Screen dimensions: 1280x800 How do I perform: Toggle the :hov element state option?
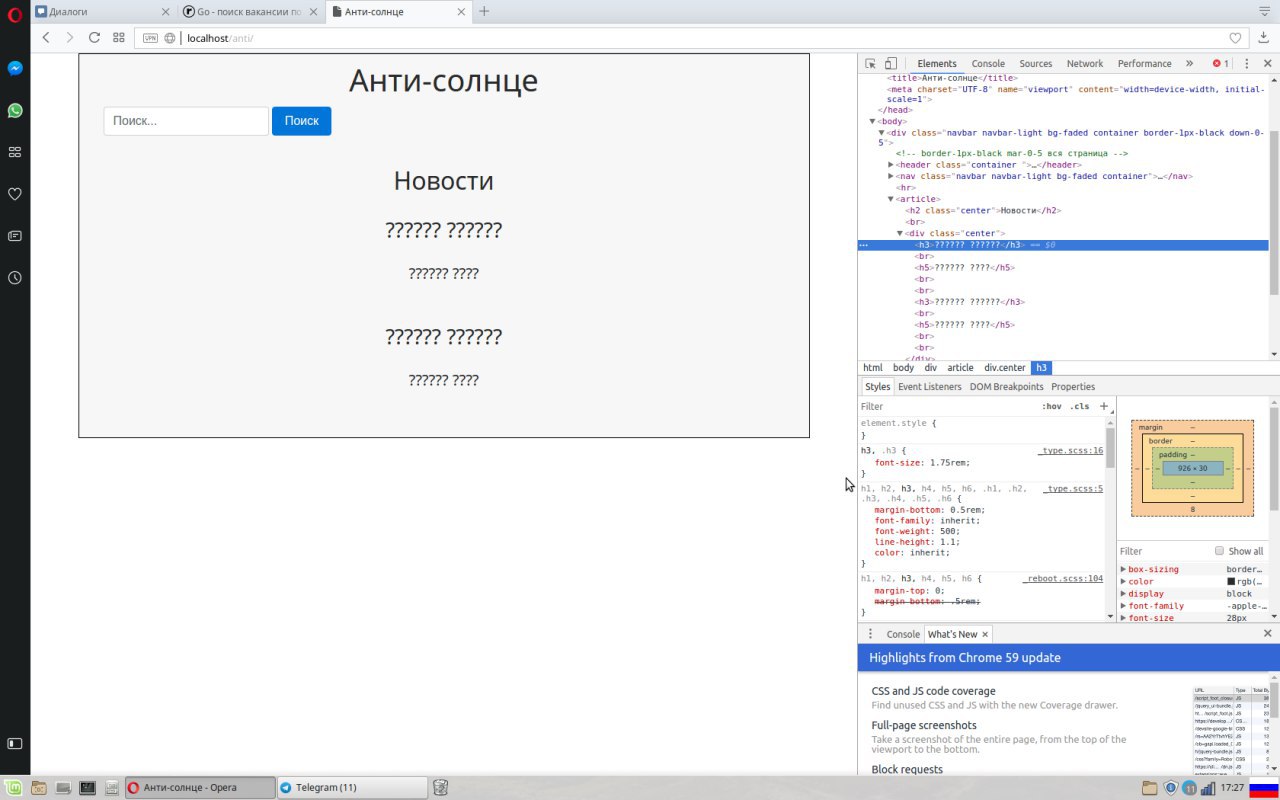(x=1051, y=406)
